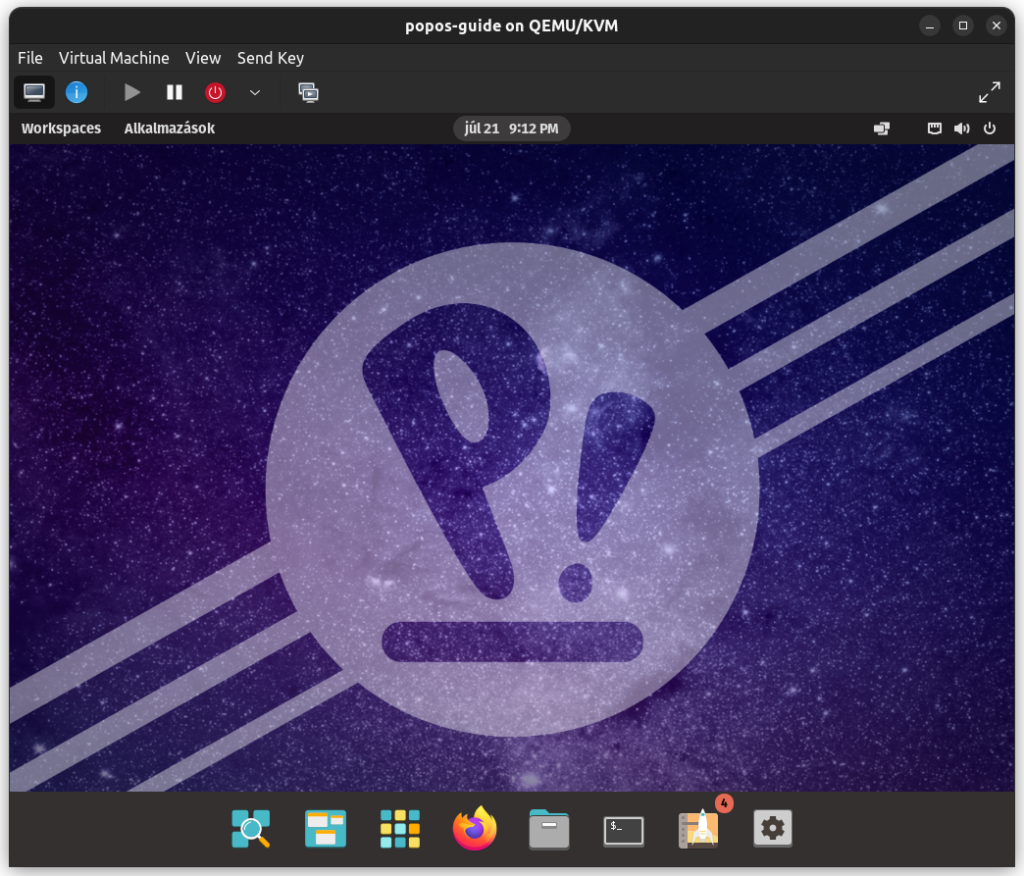Open volume control in top panel
The image size is (1024, 876).
961,128
